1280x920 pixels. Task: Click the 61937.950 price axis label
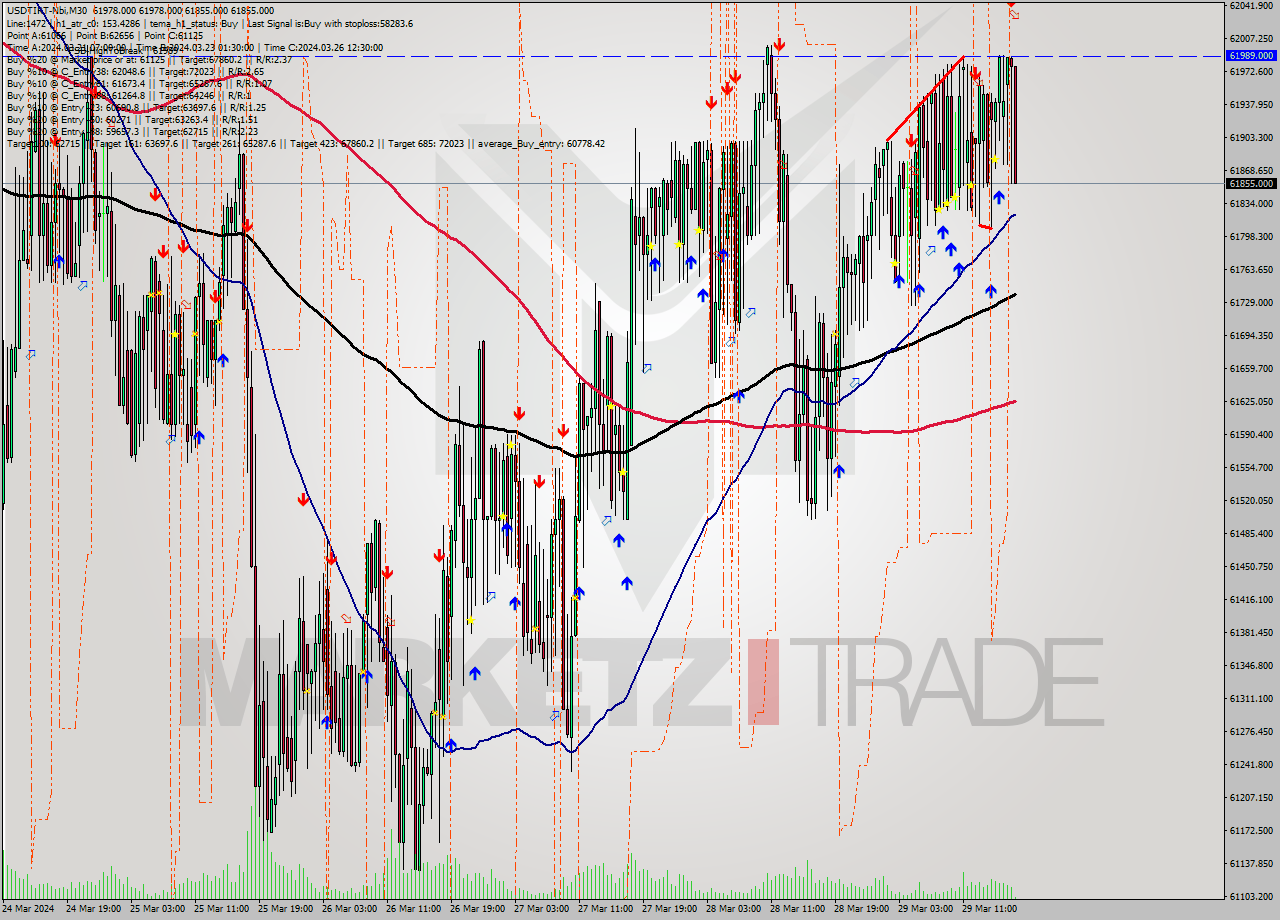pyautogui.click(x=1251, y=104)
